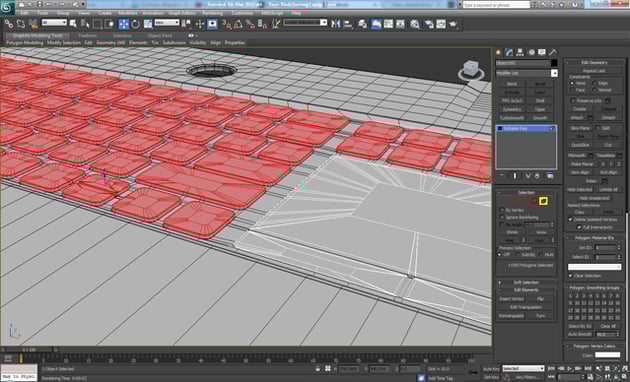This screenshot has height=382, width=630.
Task: Expand the Soft Selection rollout
Action: tap(526, 282)
